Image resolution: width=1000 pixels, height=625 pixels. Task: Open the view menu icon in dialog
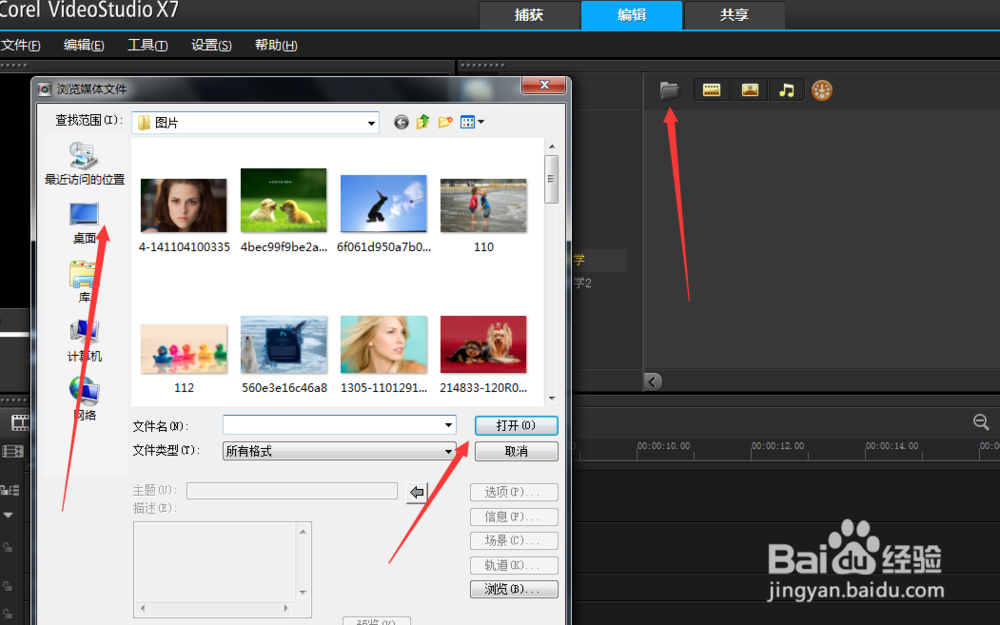coord(472,122)
